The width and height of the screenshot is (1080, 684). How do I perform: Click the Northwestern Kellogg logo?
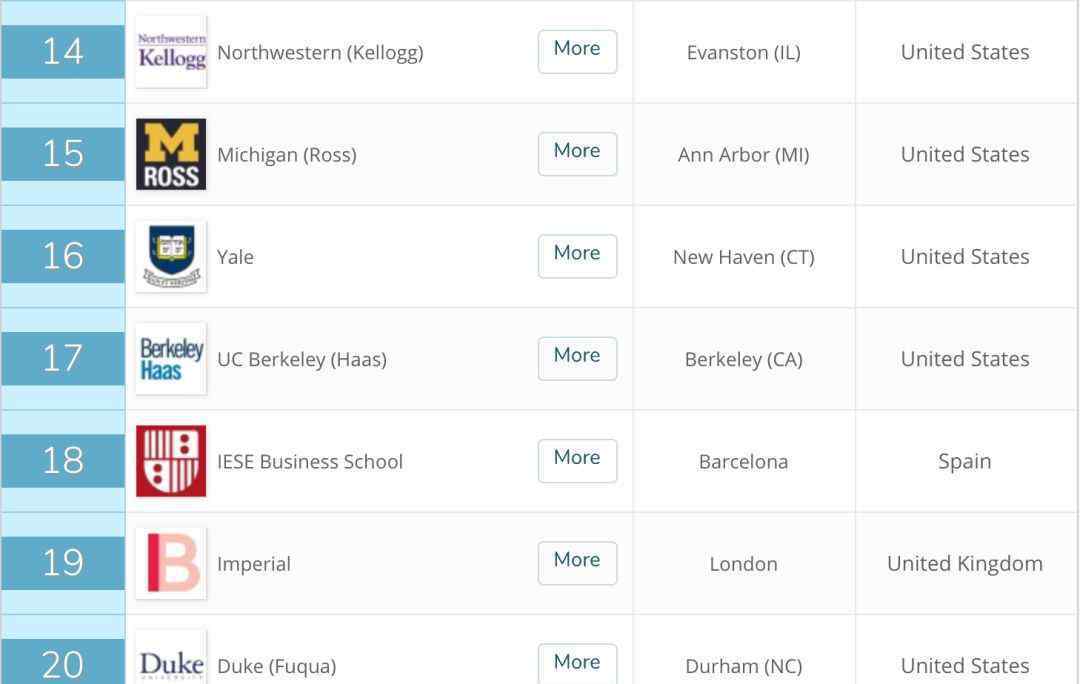click(x=171, y=52)
